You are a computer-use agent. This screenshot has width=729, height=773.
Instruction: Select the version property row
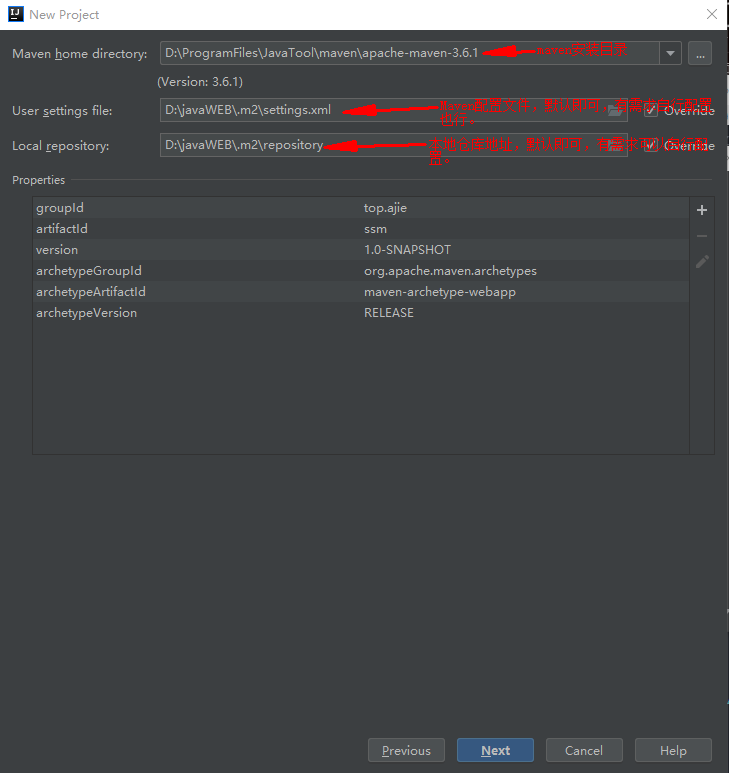361,250
